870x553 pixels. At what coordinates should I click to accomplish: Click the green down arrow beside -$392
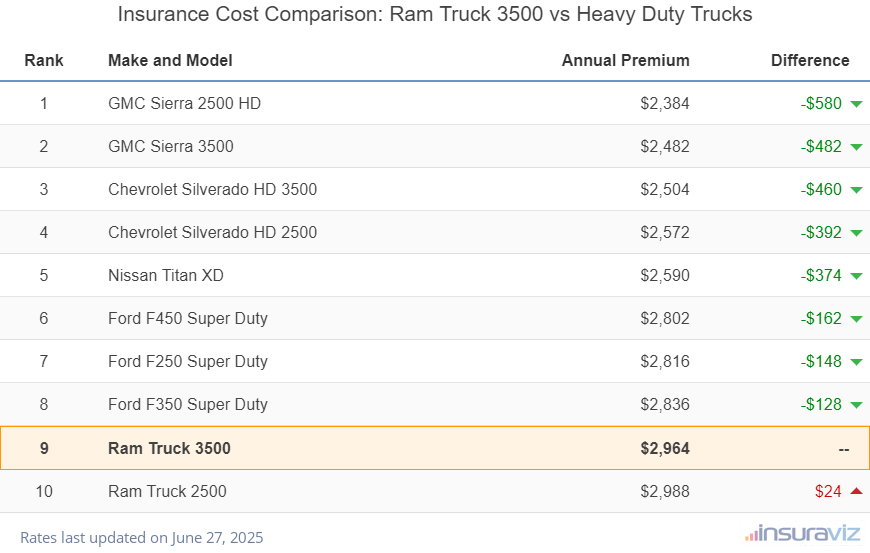856,233
